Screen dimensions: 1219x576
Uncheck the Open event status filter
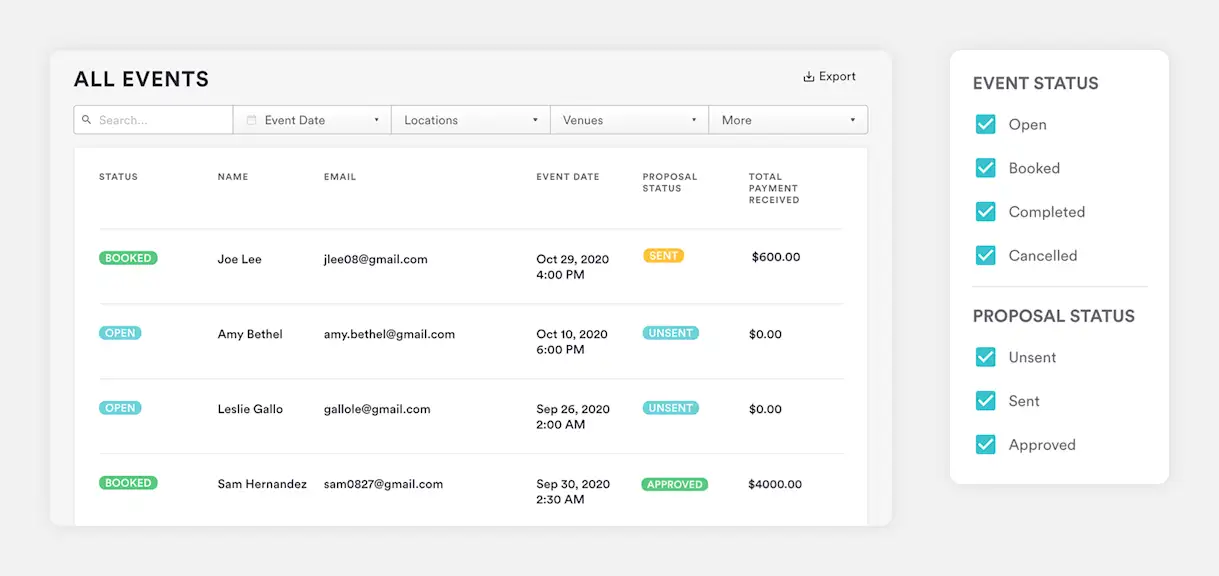986,125
